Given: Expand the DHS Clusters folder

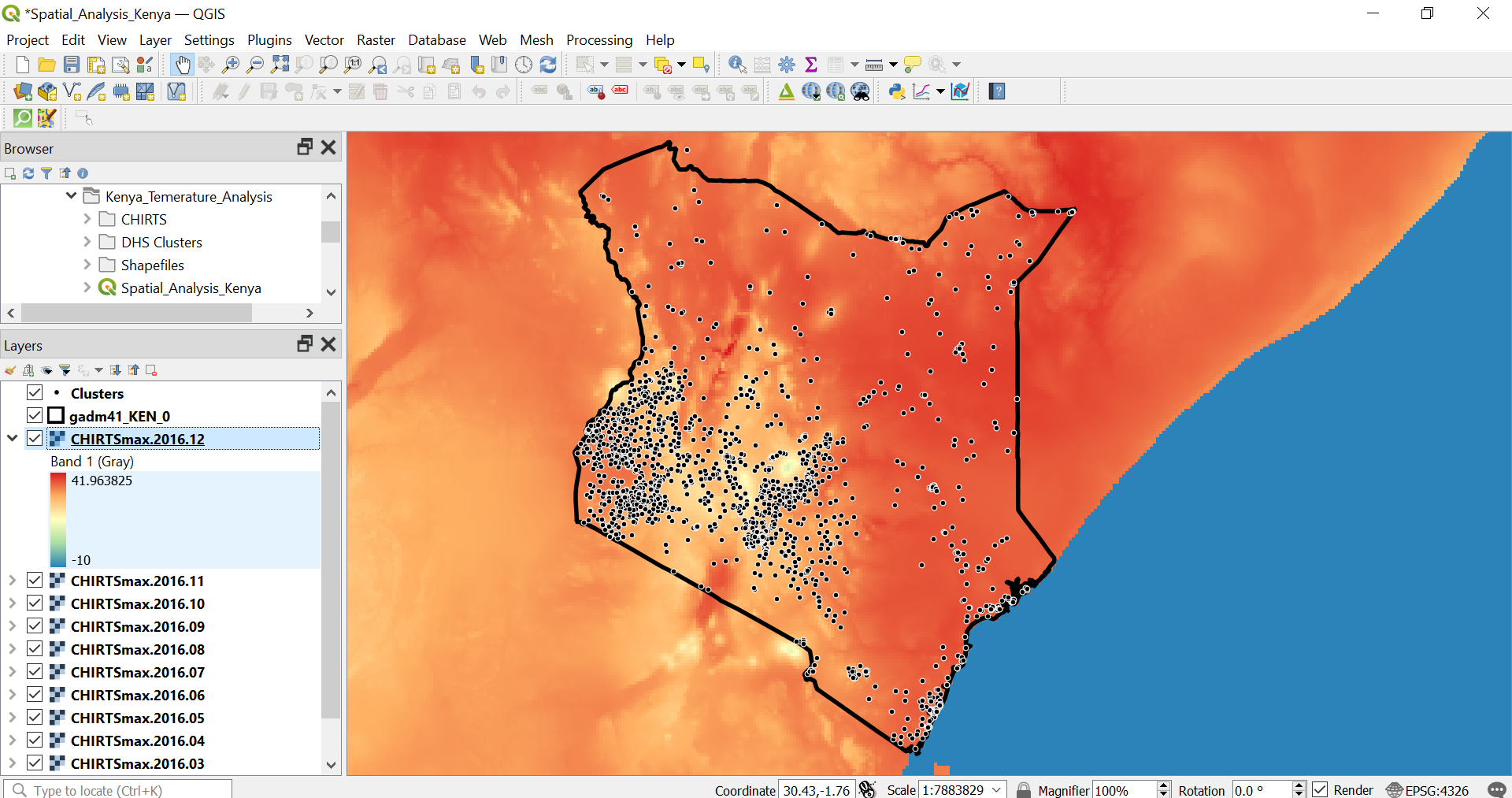Looking at the screenshot, I should [87, 242].
